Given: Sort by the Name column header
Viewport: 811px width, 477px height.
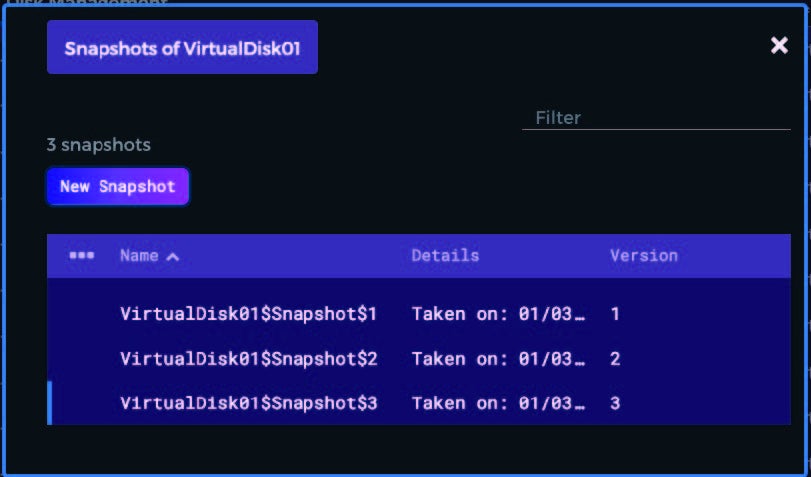Looking at the screenshot, I should click(139, 255).
